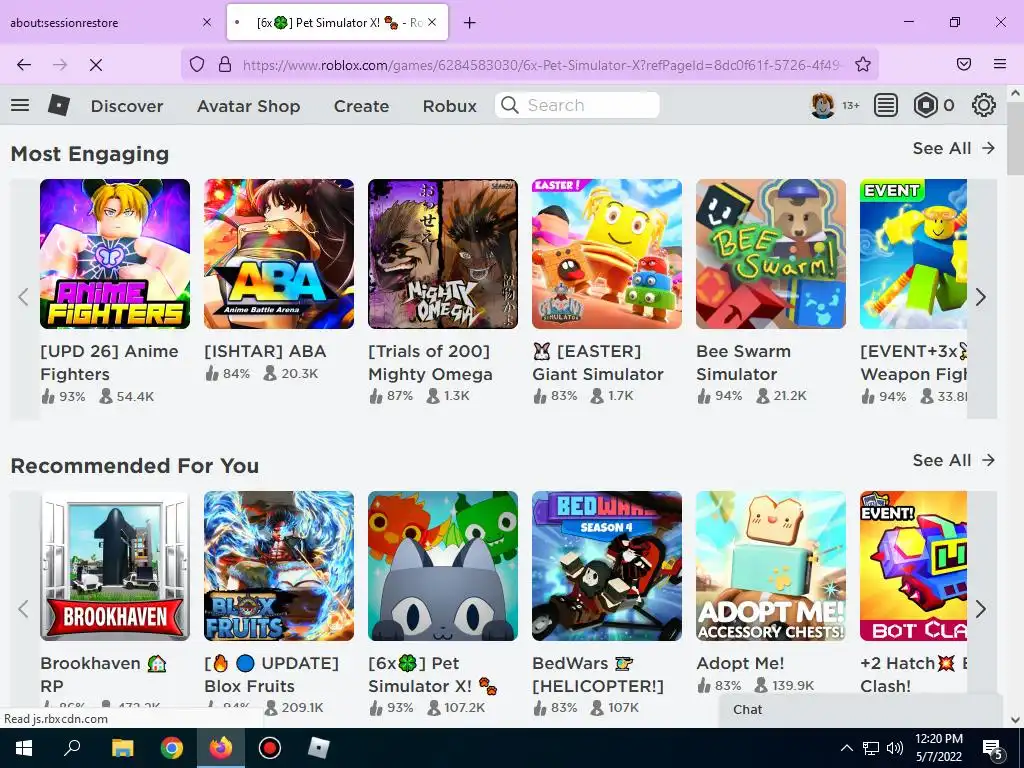The image size is (1024, 768).
Task: Select the Pet Simulator X browser tab
Action: click(x=338, y=23)
